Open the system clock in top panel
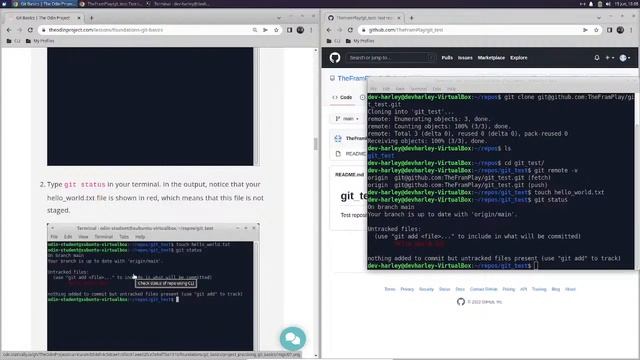 pyautogui.click(x=627, y=4)
